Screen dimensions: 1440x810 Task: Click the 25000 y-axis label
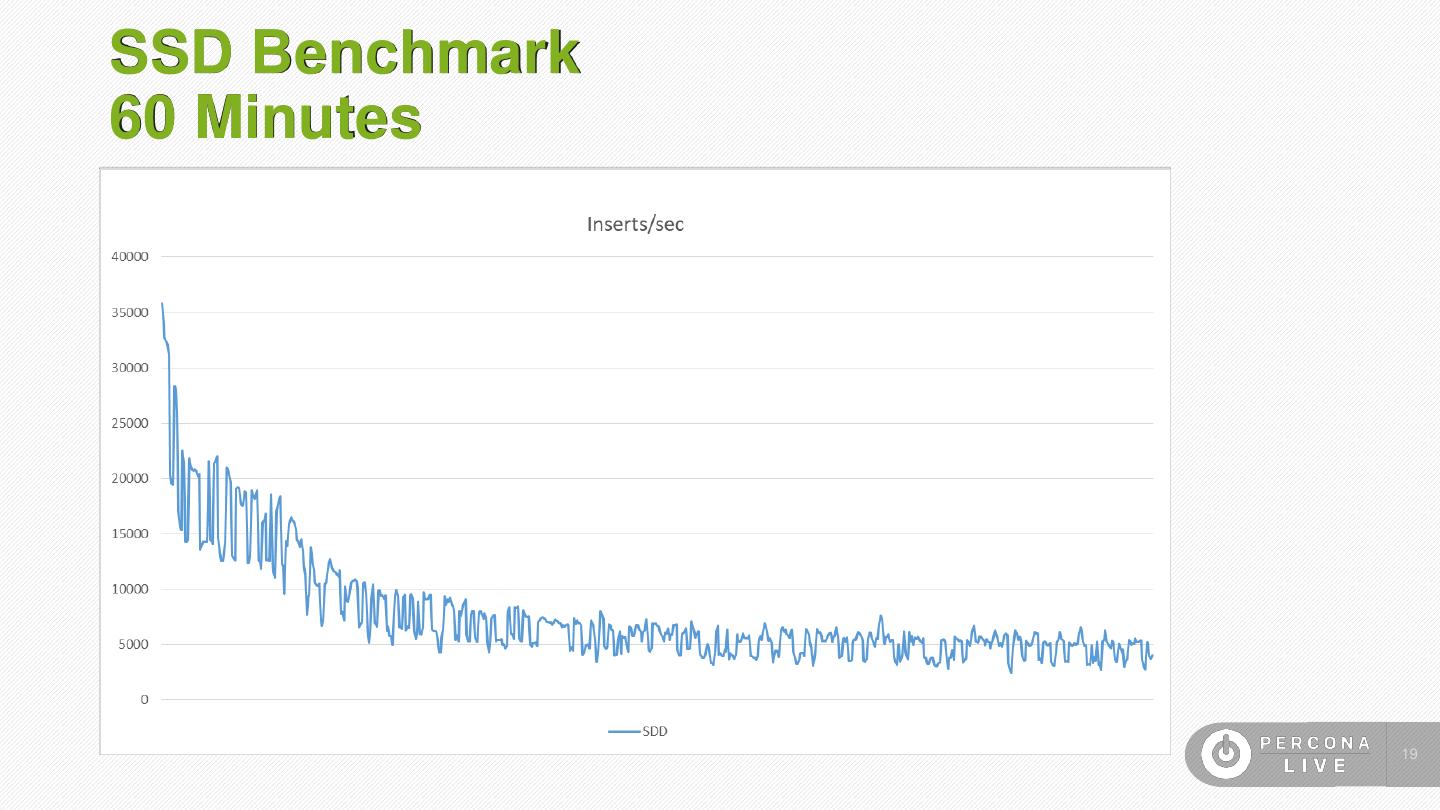pyautogui.click(x=128, y=423)
